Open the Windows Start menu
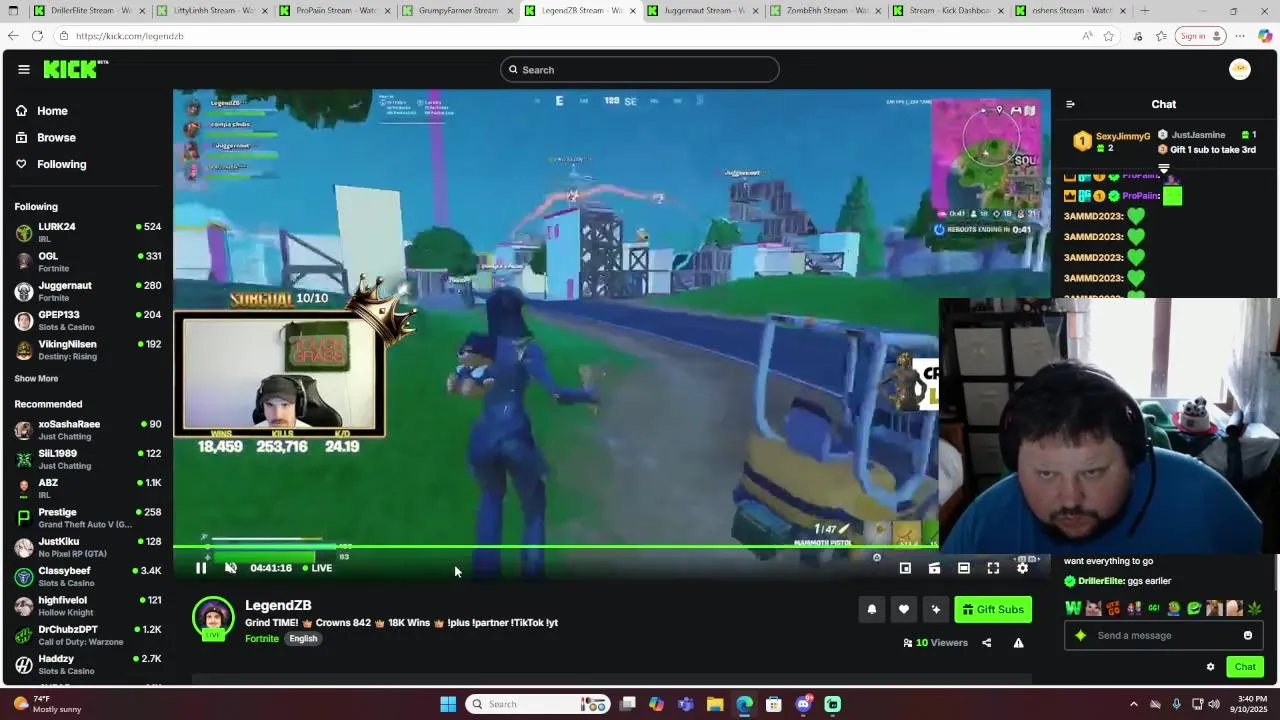Image resolution: width=1280 pixels, height=720 pixels. click(448, 704)
